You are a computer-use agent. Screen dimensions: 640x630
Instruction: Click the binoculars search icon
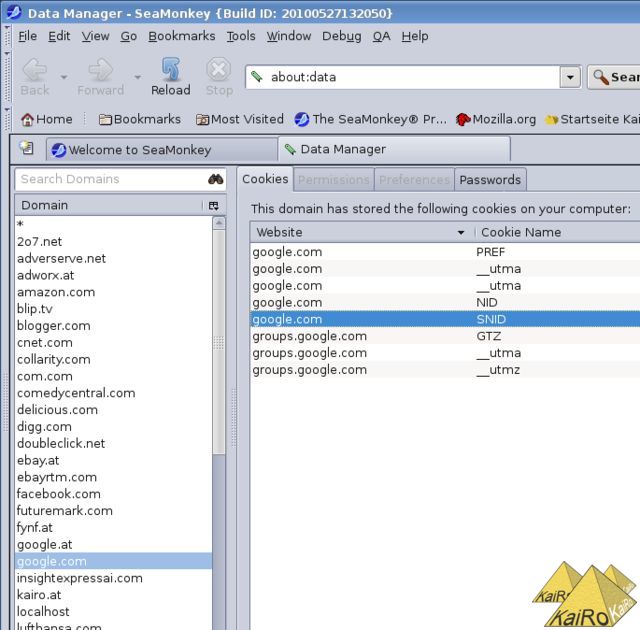point(216,179)
